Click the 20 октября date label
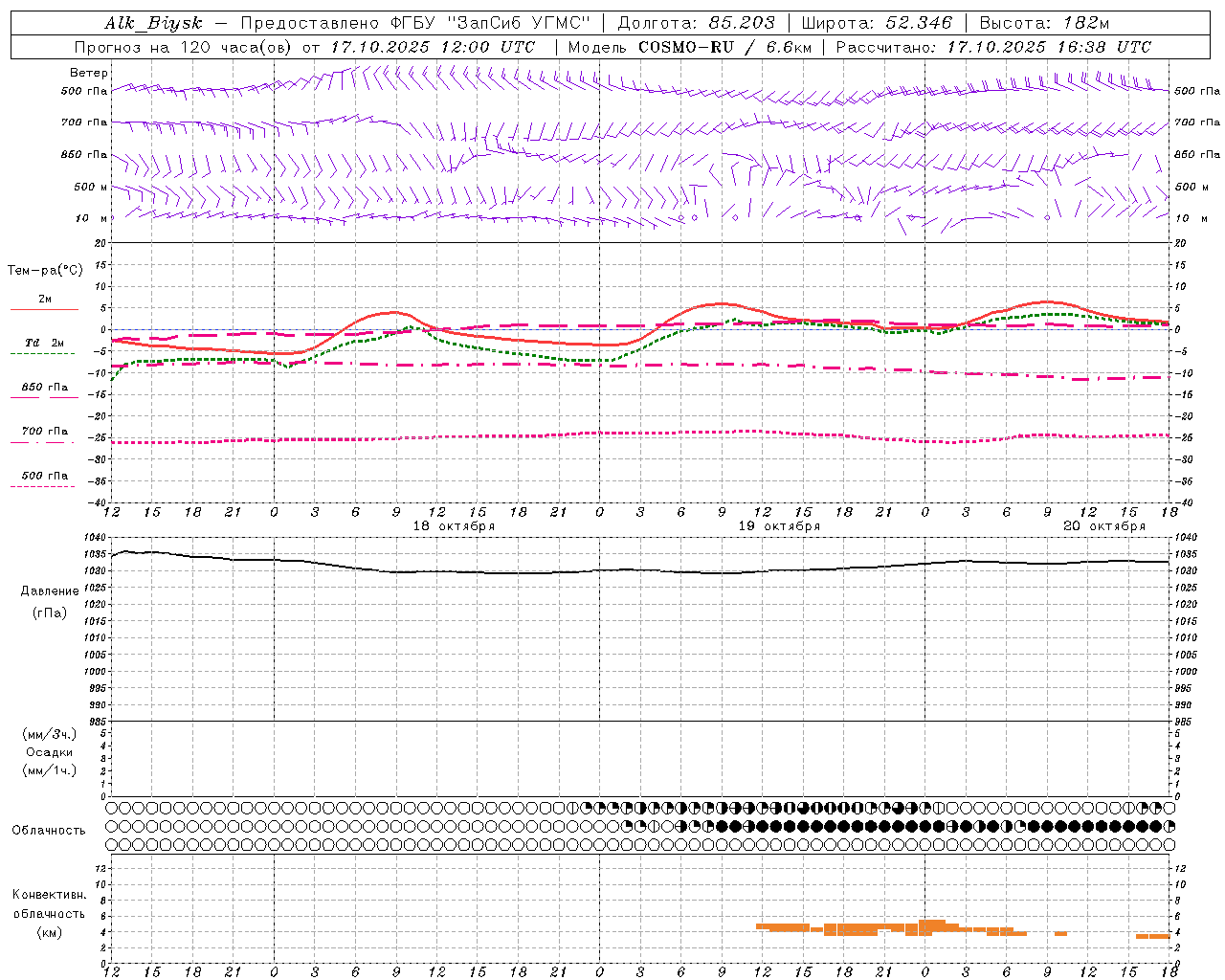Viewport: 1225px width, 980px height. pyautogui.click(x=1104, y=526)
